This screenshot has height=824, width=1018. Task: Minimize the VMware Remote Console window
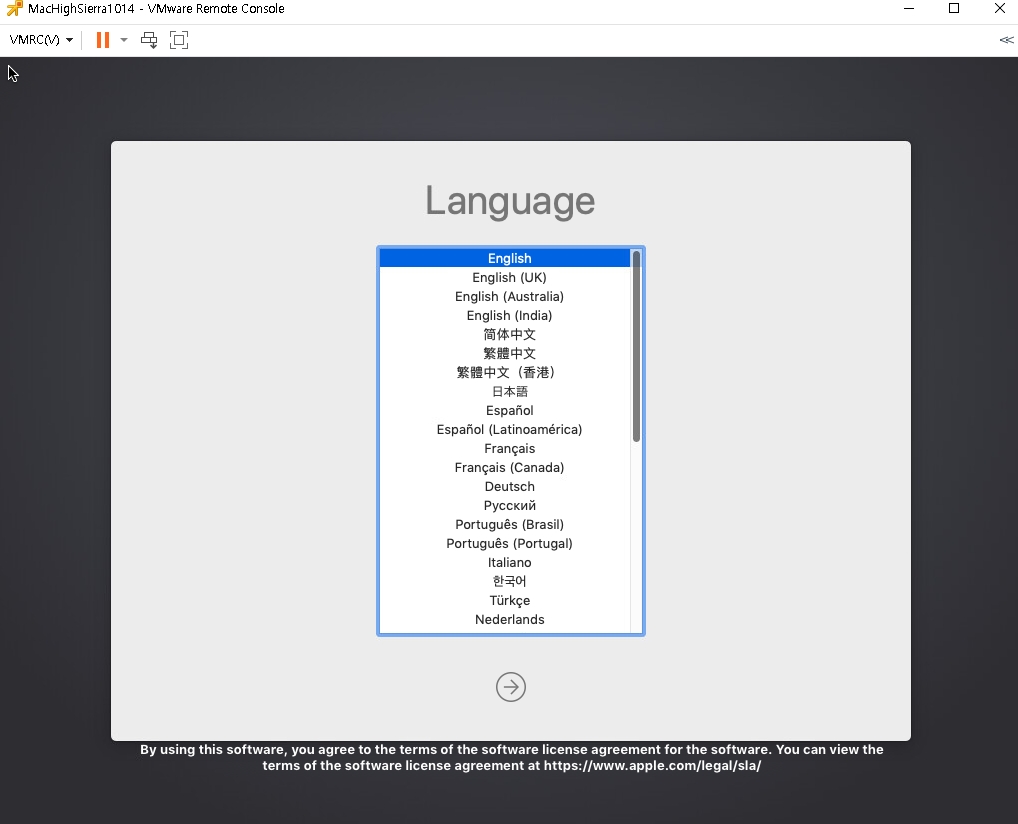click(909, 8)
